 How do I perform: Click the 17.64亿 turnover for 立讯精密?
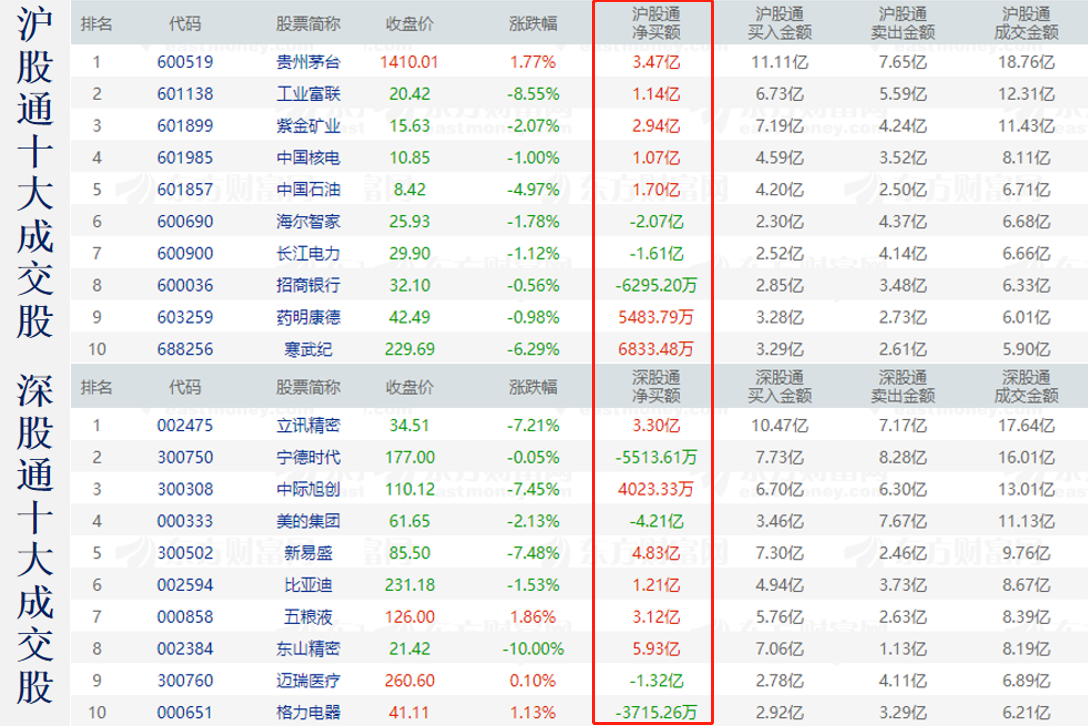point(1026,425)
